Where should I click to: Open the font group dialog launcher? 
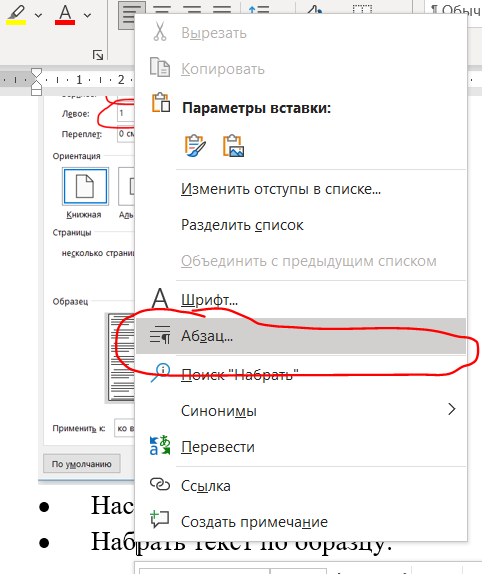pos(98,55)
